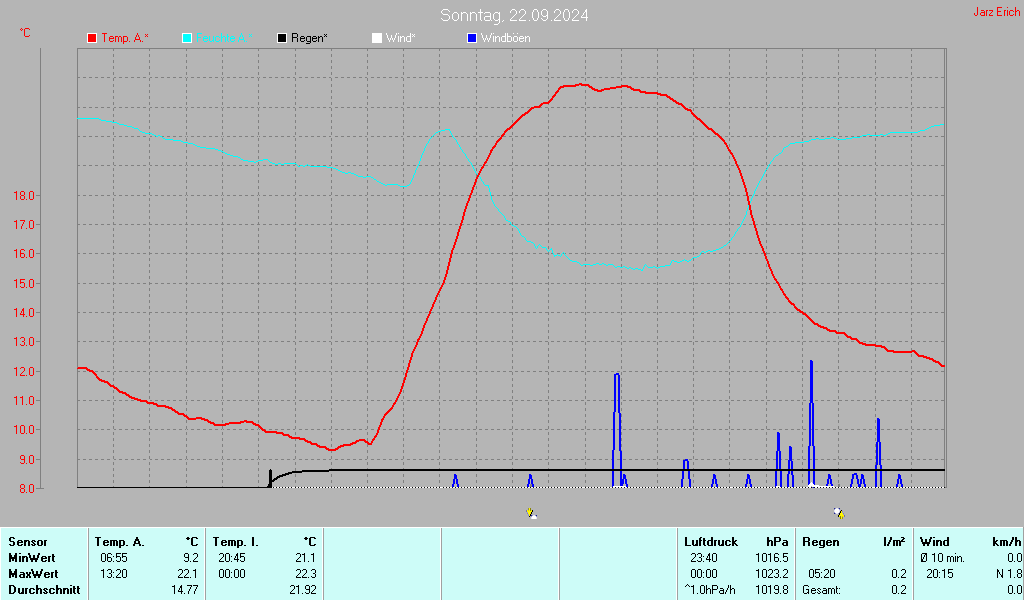Click the red Temp. A. legend swatch
The height and width of the screenshot is (600, 1024).
tap(92, 38)
